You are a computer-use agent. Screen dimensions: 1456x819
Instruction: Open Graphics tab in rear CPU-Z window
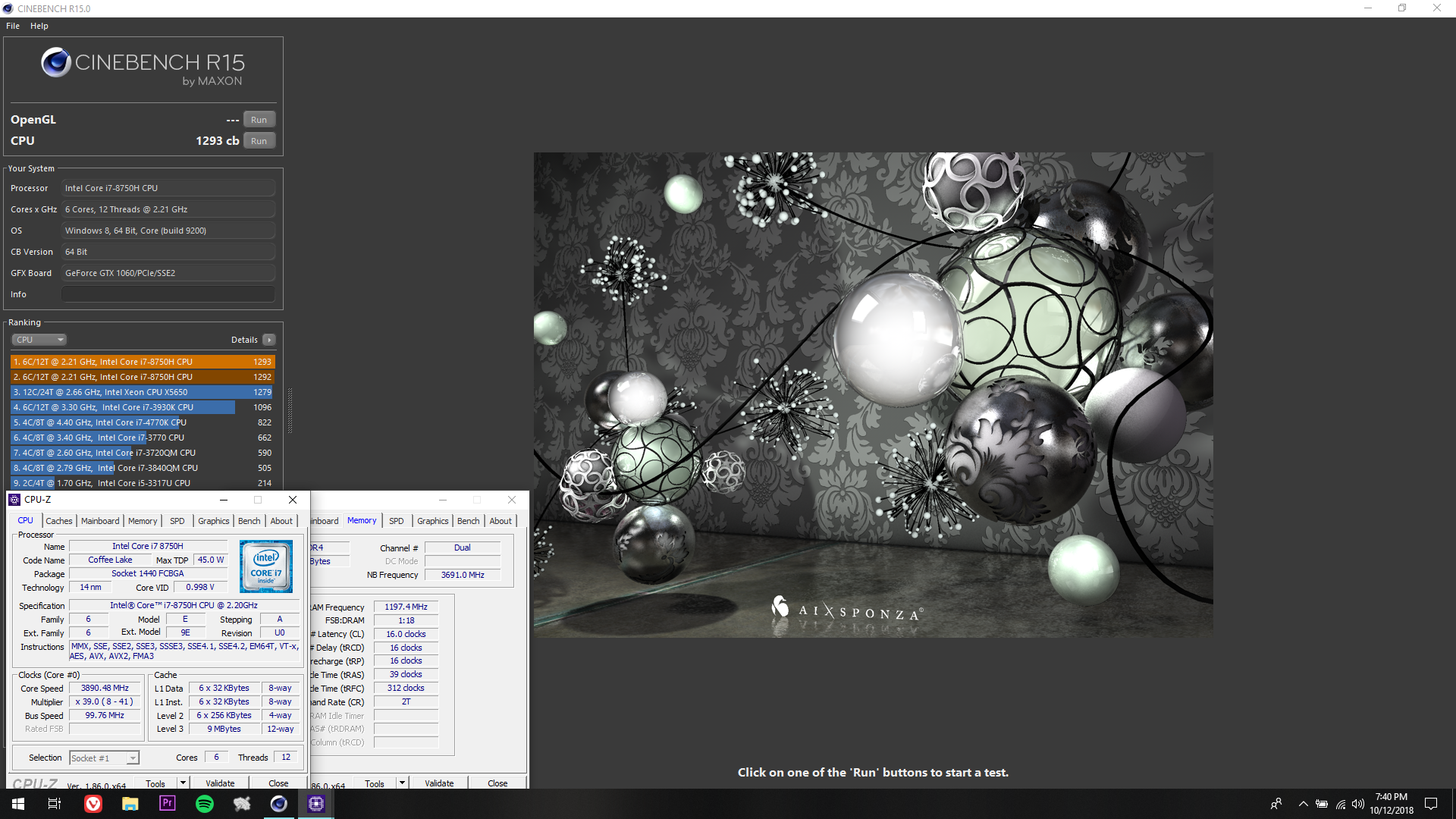432,521
